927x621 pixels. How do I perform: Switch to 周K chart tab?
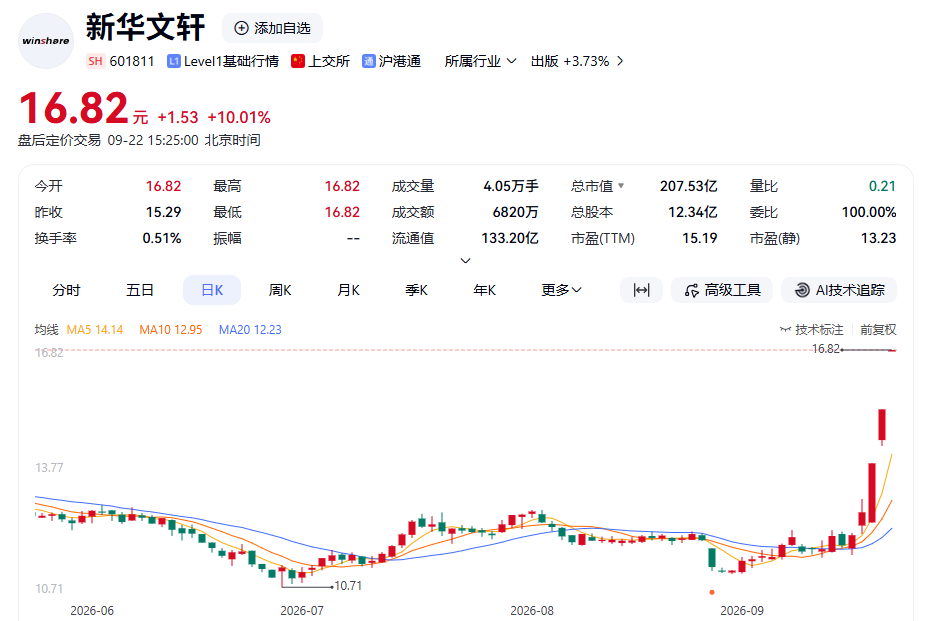(280, 290)
